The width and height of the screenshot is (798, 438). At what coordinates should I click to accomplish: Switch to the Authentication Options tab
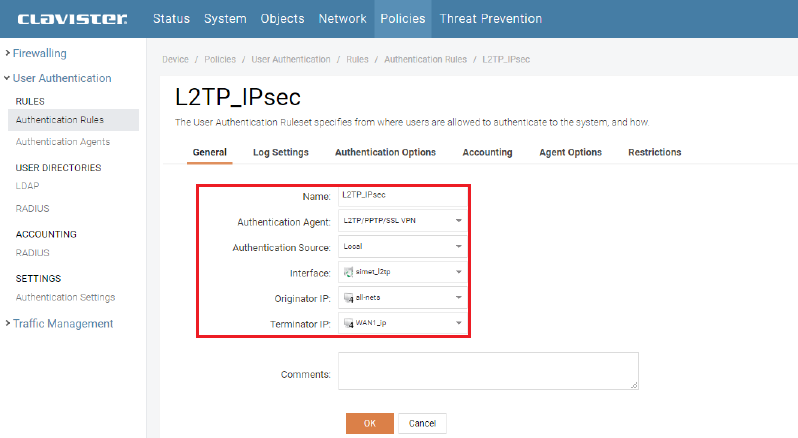click(x=385, y=152)
